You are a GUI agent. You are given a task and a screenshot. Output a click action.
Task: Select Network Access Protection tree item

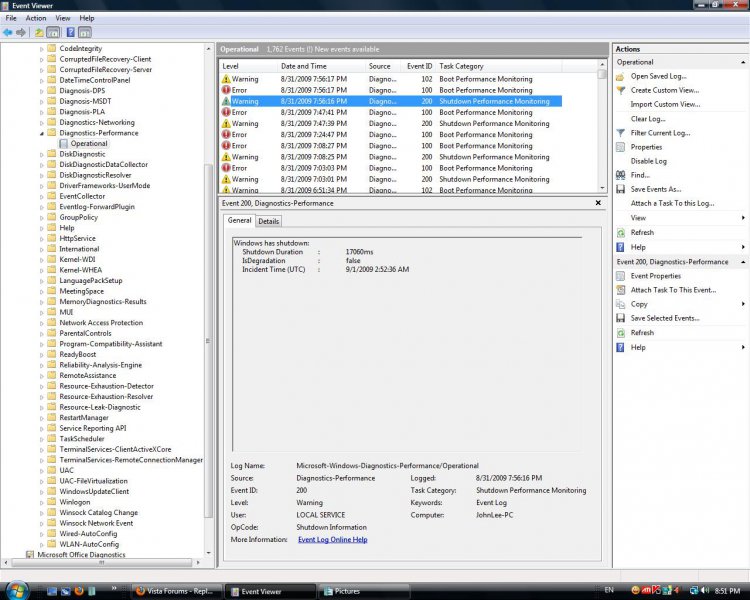101,323
